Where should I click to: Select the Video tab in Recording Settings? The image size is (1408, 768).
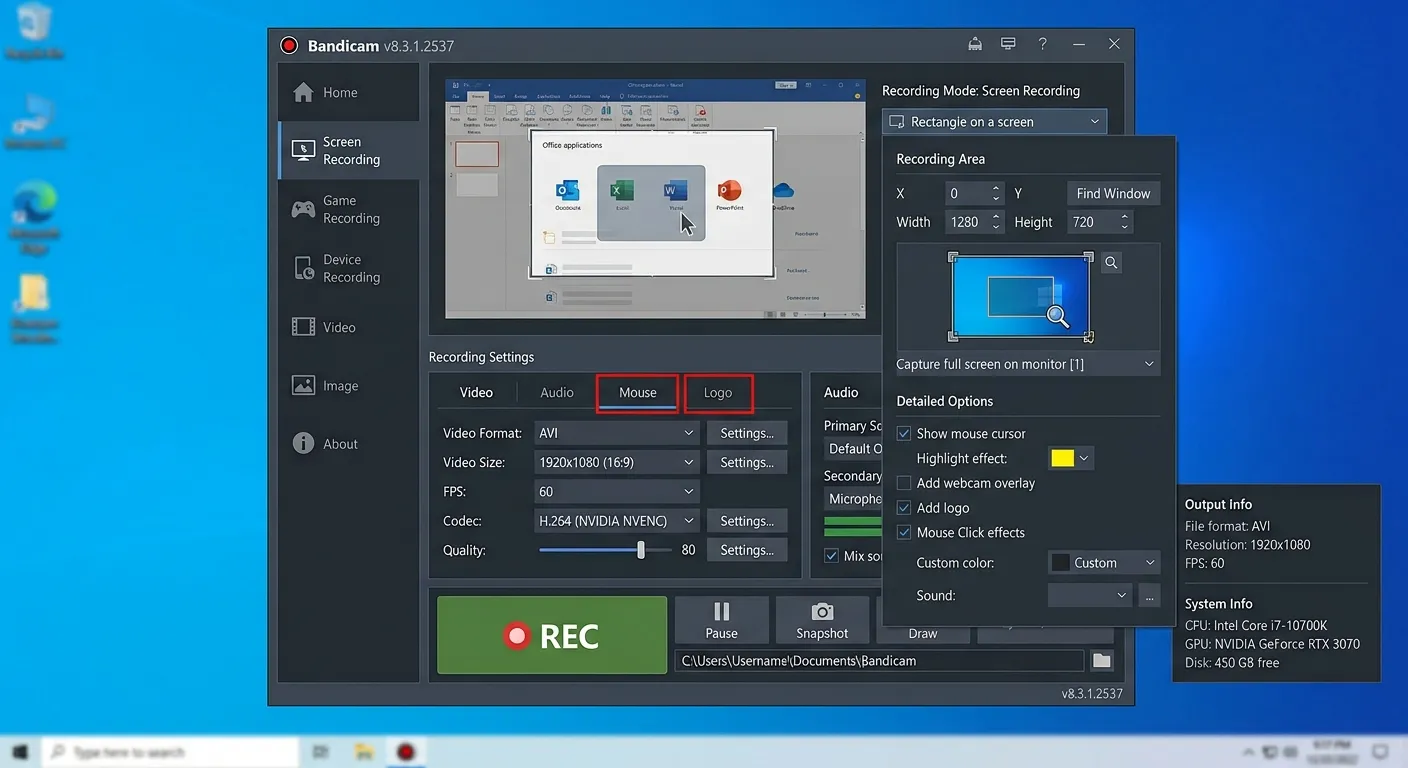[x=476, y=393]
